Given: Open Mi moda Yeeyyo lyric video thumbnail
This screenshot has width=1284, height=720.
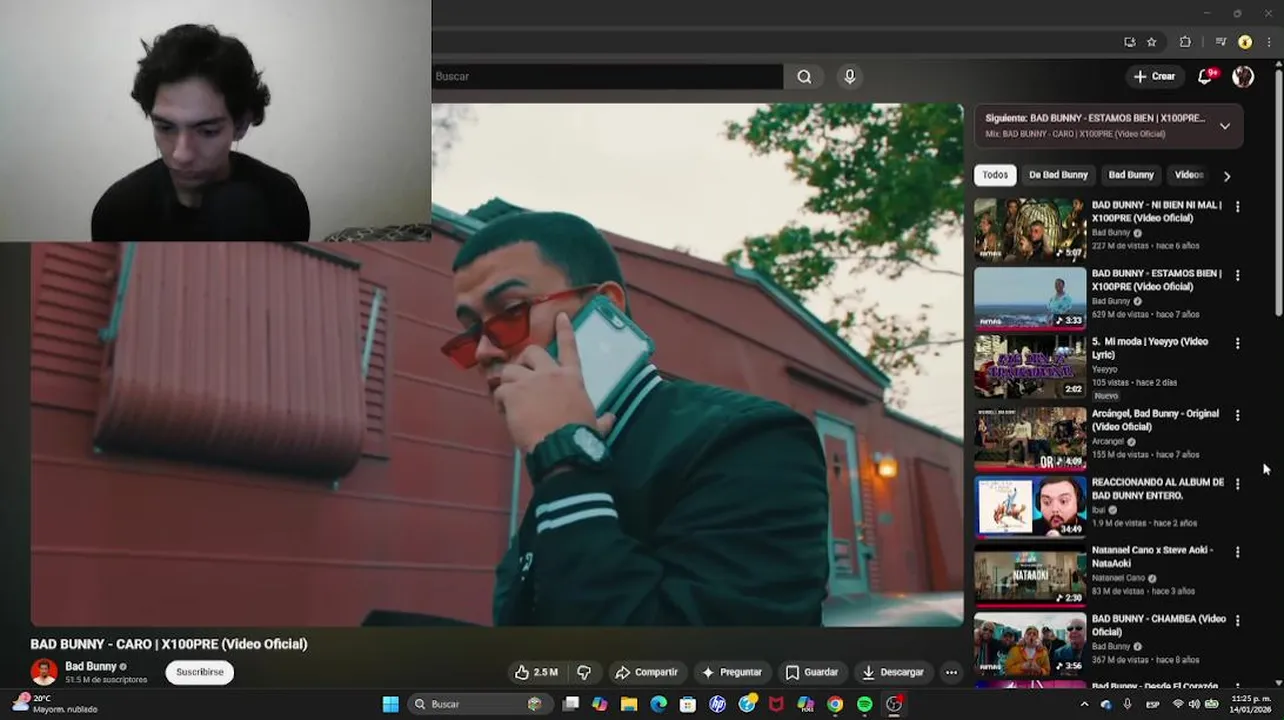Looking at the screenshot, I should tap(1030, 366).
